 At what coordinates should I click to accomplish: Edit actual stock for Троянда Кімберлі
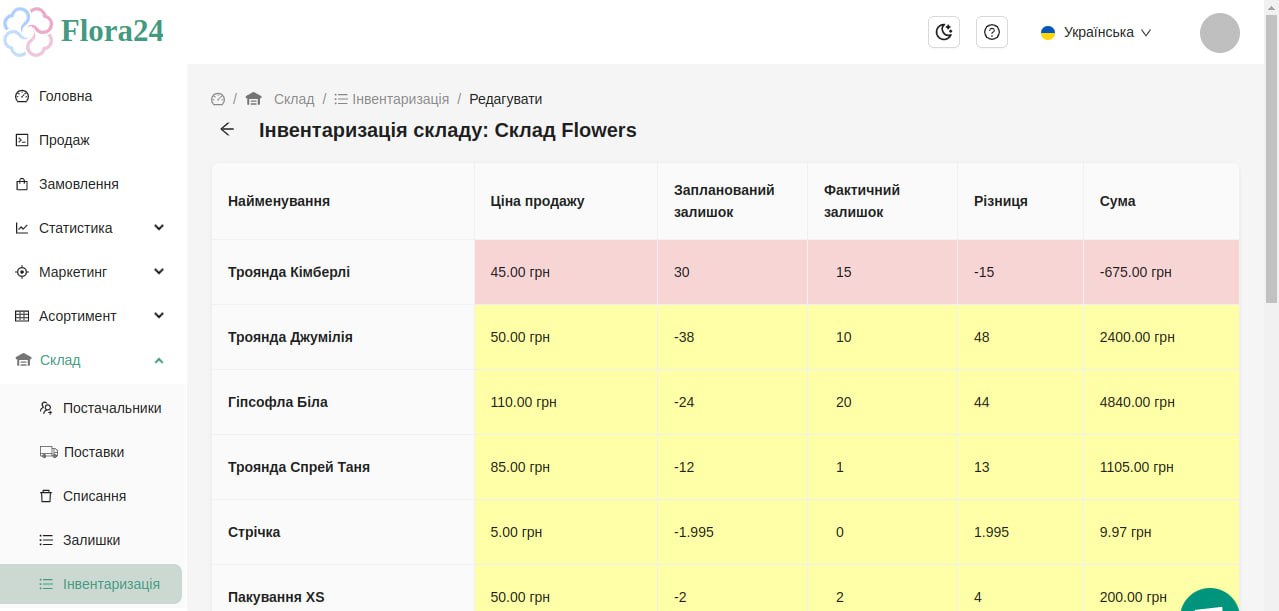click(880, 272)
